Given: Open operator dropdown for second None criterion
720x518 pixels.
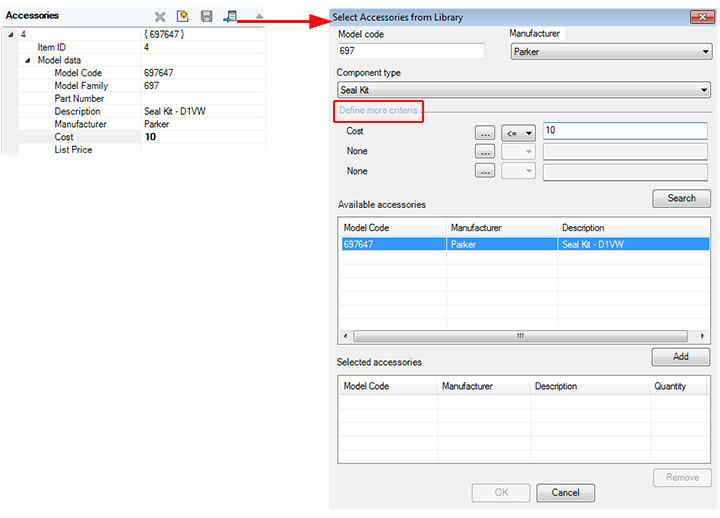Looking at the screenshot, I should pos(518,171).
